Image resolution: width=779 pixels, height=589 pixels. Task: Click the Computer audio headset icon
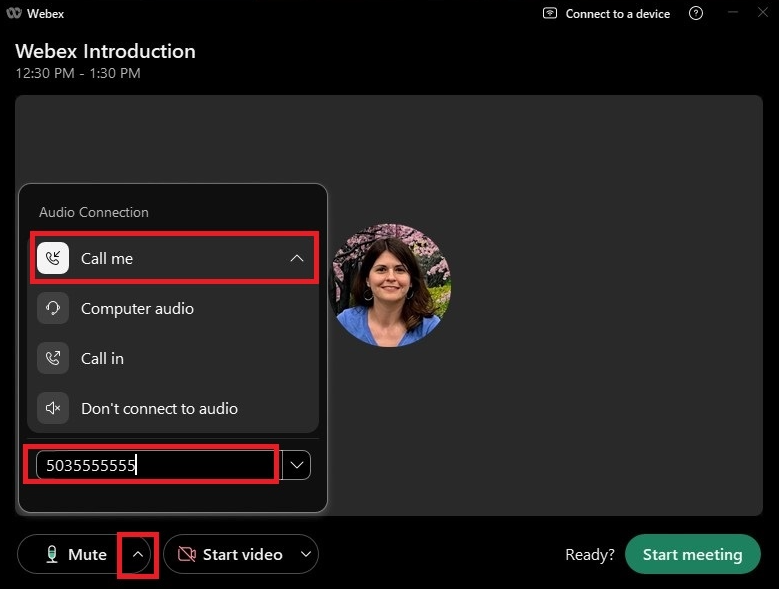pyautogui.click(x=53, y=308)
